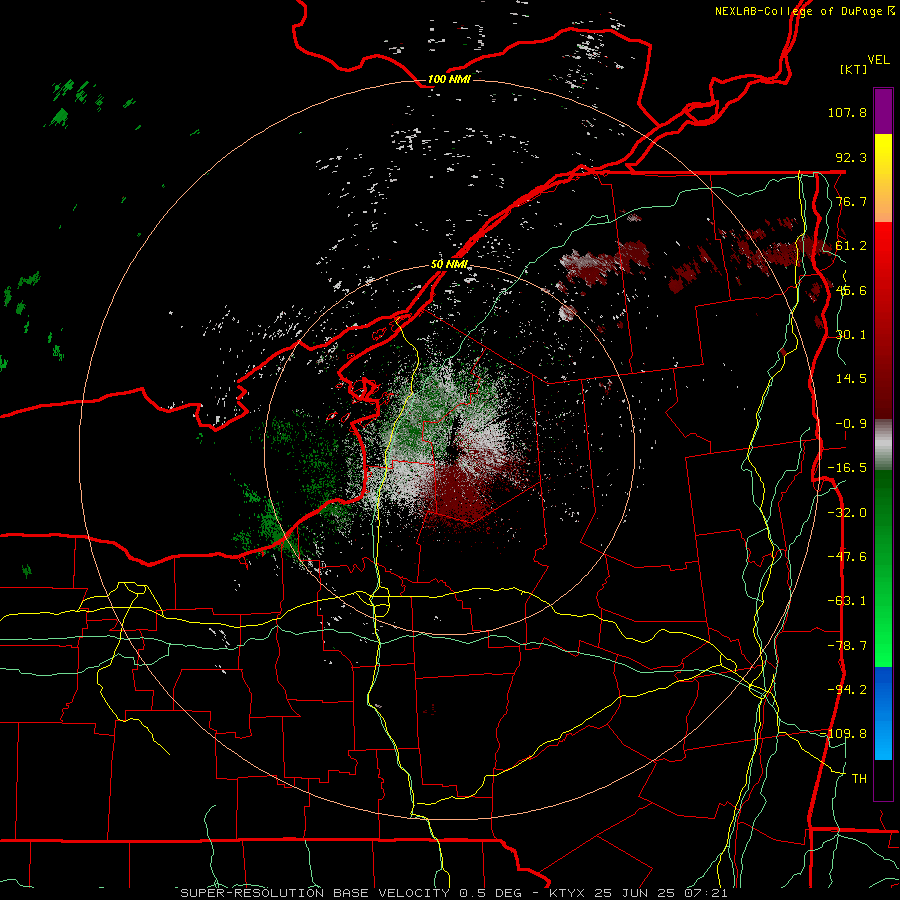Click the 107.8 velocity scale value
Viewport: 900px width, 900px height.
847,112
